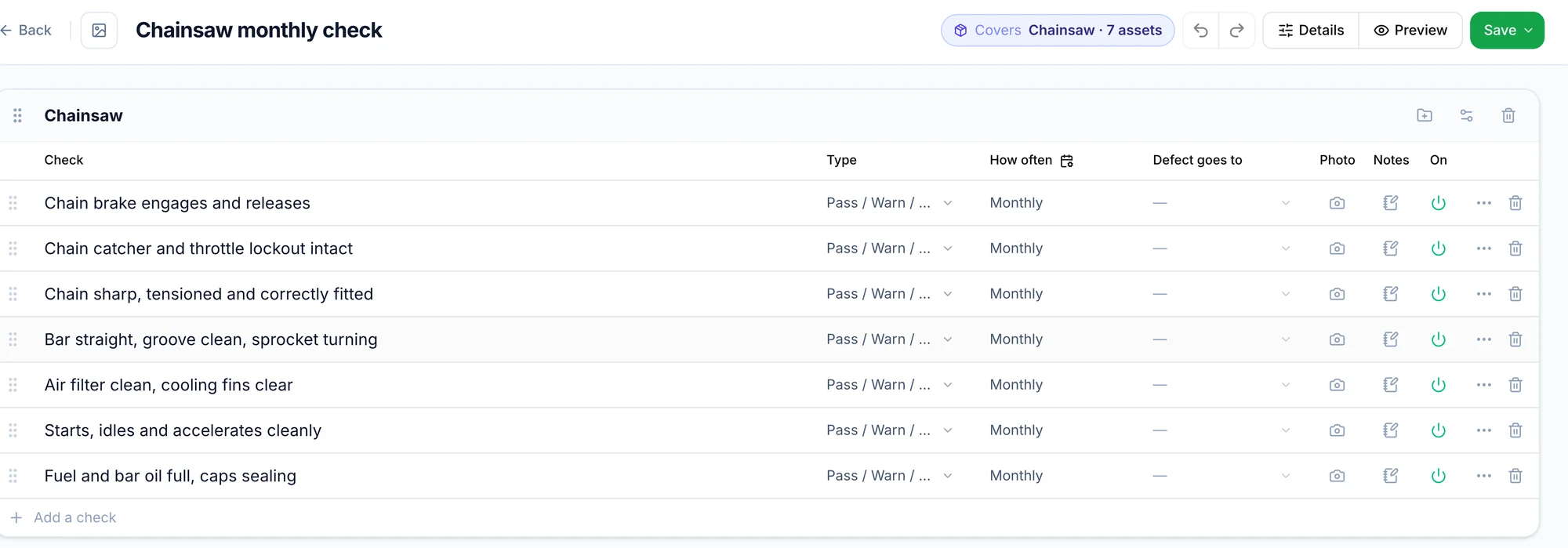Viewport: 1568px width, 548px height.
Task: Go back using the Back link
Action: pyautogui.click(x=26, y=31)
